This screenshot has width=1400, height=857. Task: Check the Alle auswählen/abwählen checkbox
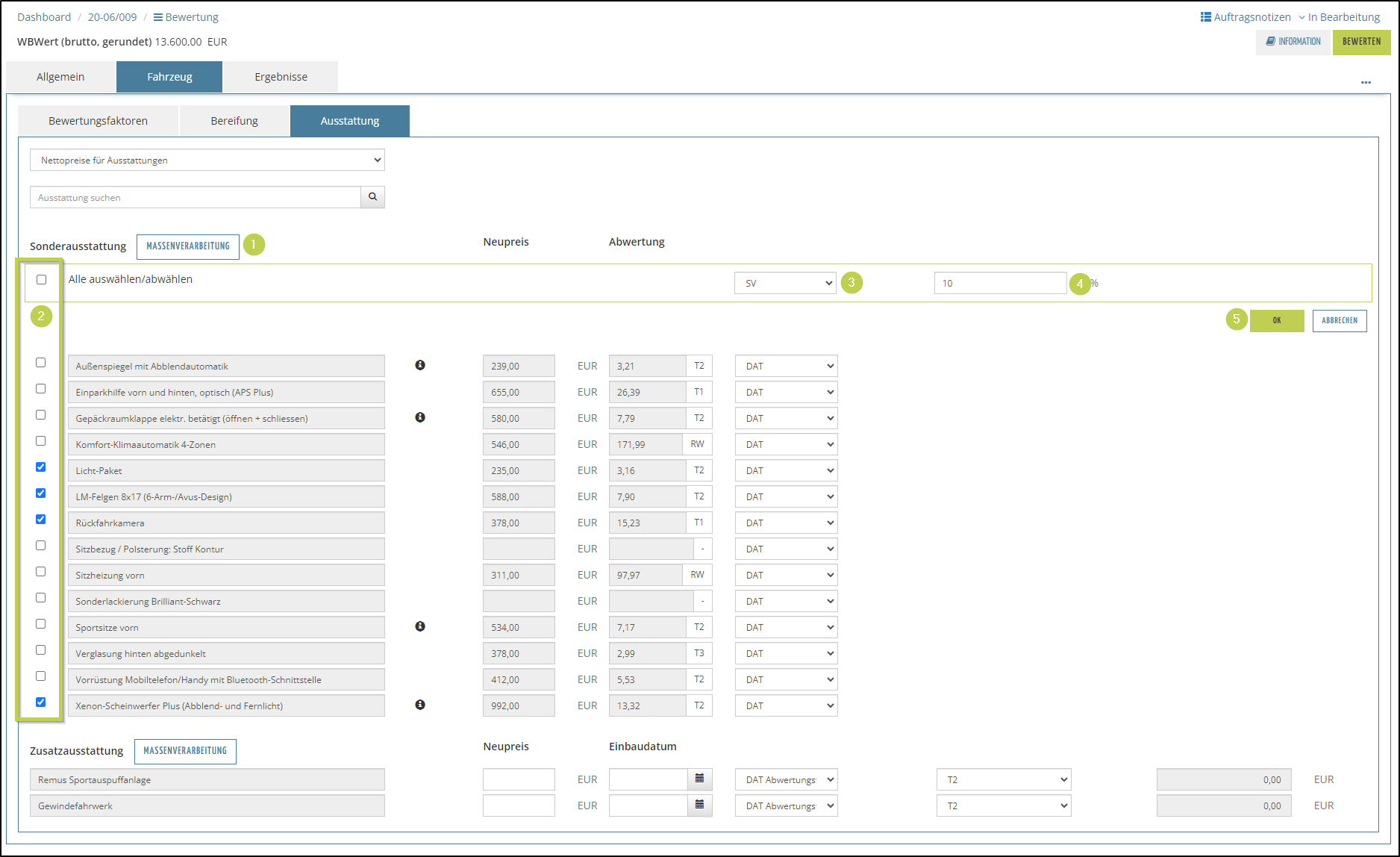[42, 279]
